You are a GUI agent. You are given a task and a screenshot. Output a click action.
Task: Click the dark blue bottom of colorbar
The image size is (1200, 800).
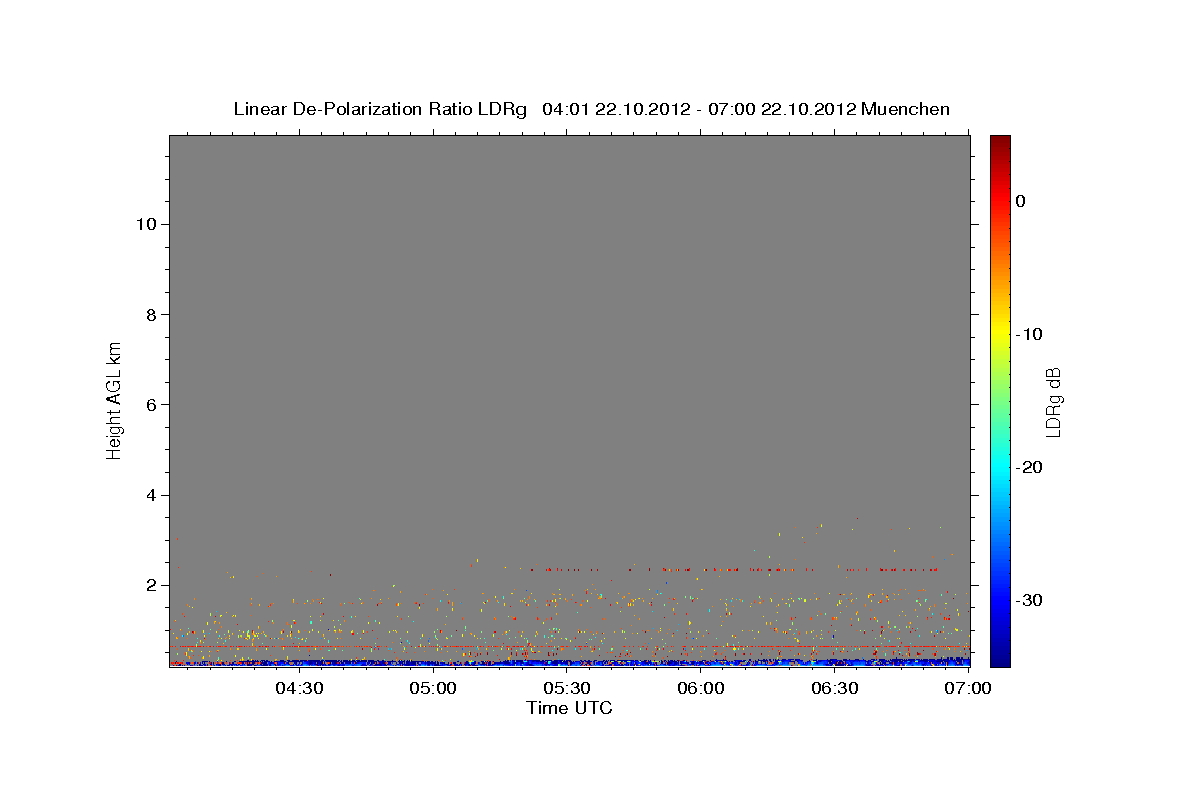[1000, 659]
